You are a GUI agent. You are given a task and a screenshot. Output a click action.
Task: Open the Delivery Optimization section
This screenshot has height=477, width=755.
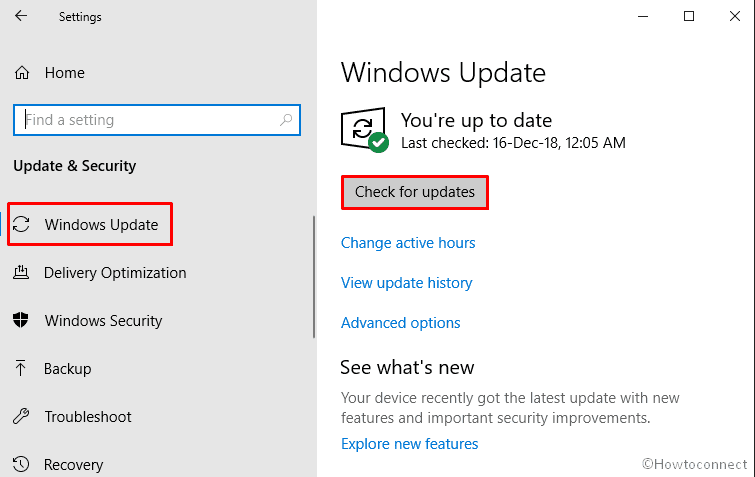click(x=115, y=273)
